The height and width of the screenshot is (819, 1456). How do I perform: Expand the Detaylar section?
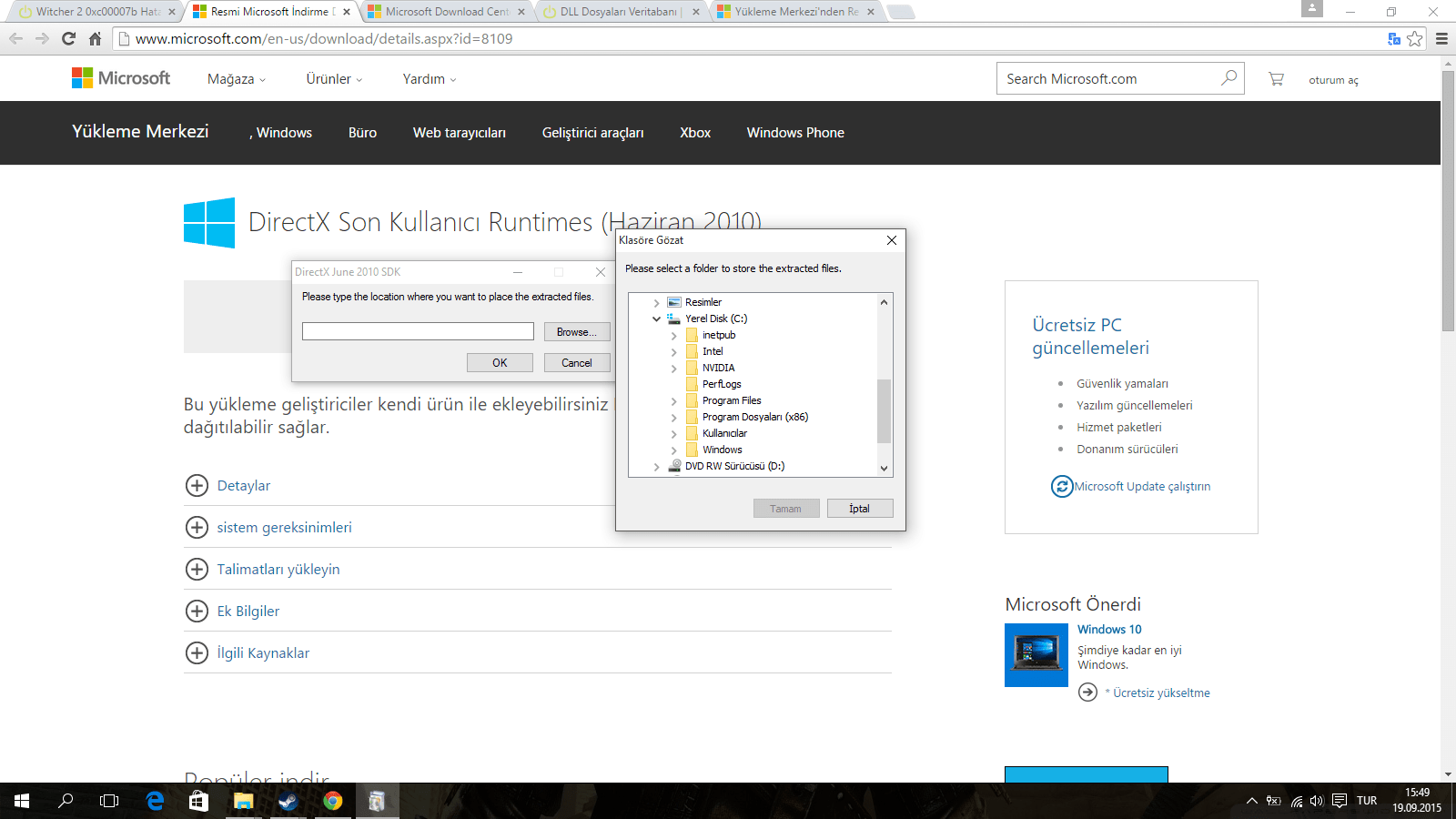197,485
